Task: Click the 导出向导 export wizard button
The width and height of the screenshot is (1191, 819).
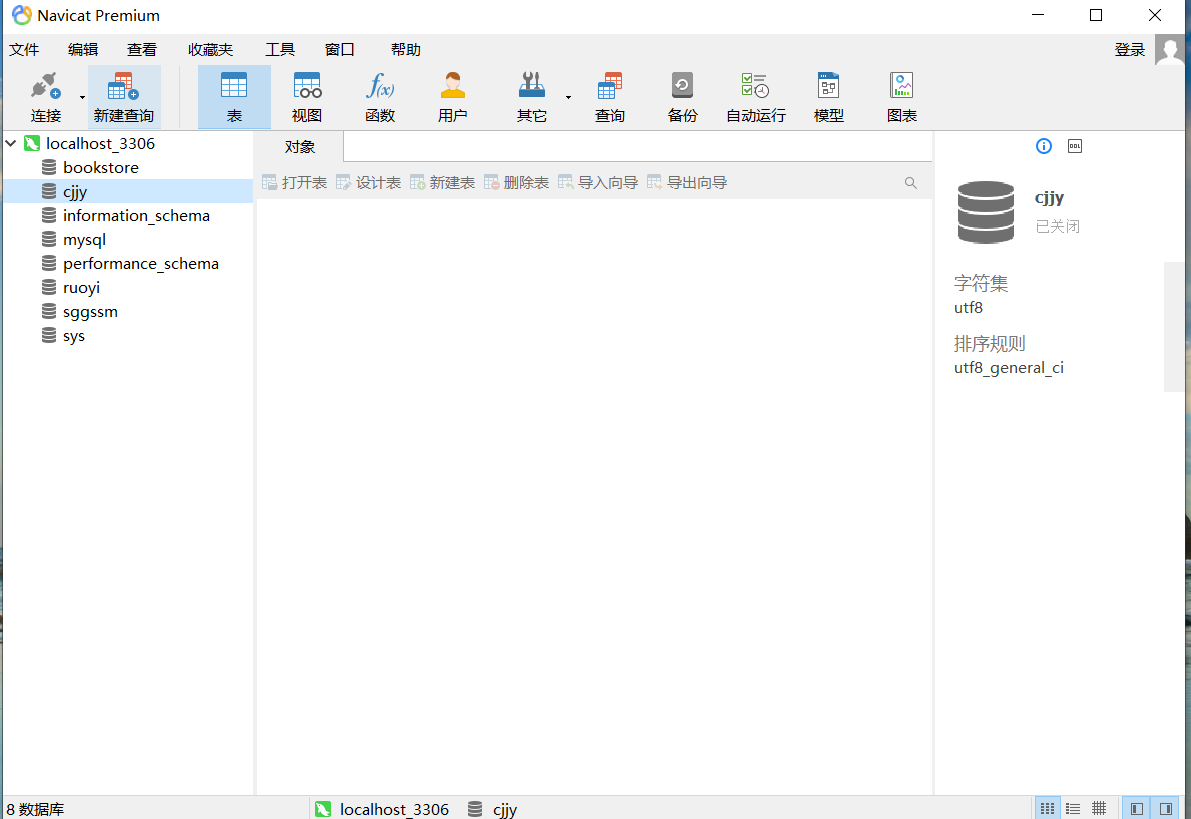Action: click(687, 182)
